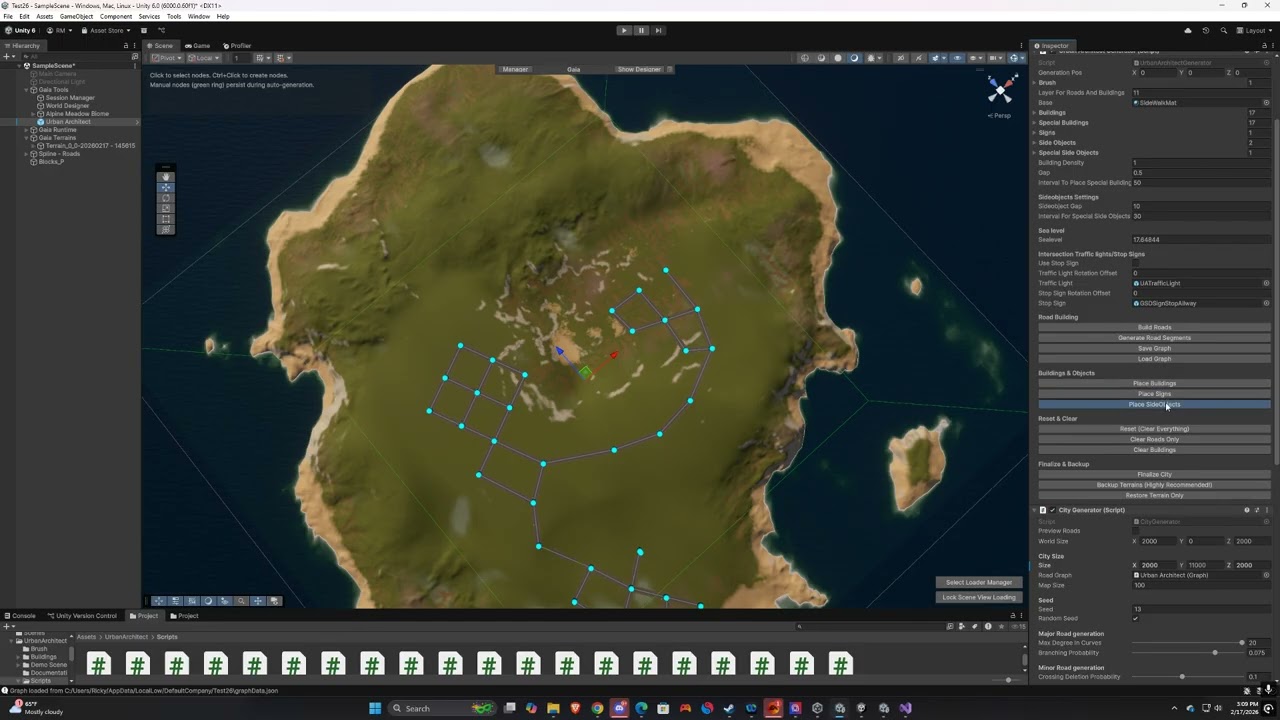Click the Traffic Light object picker circle
Image resolution: width=1280 pixels, height=720 pixels.
coord(1266,283)
